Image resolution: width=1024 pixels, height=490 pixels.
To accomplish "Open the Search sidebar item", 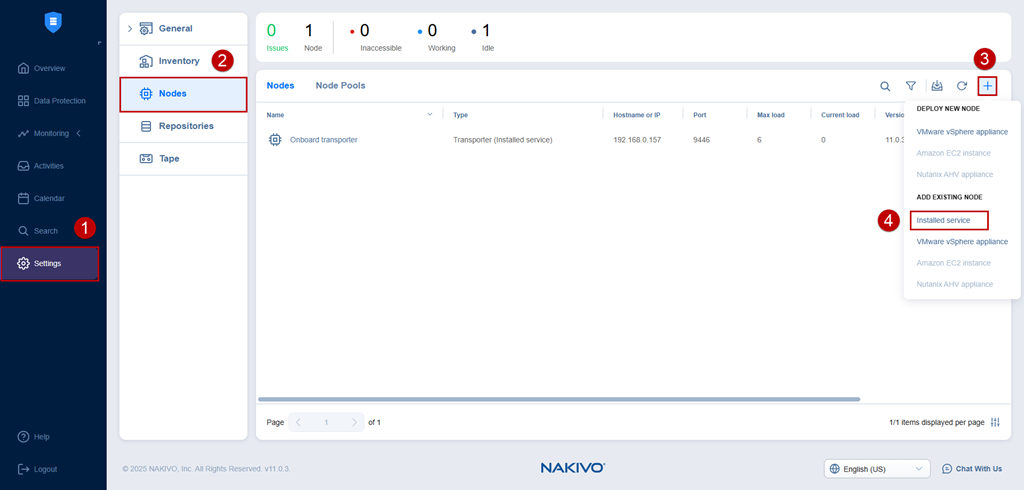I will (x=38, y=231).
